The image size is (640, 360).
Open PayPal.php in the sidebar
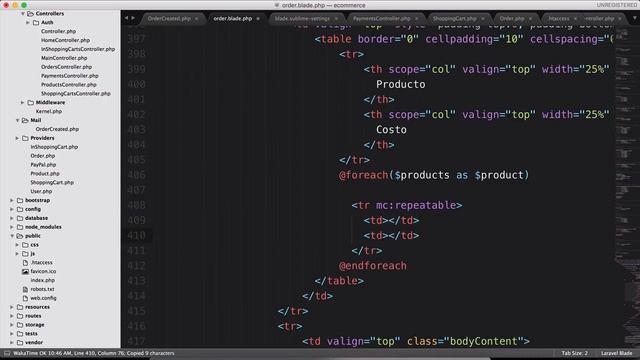(43, 165)
